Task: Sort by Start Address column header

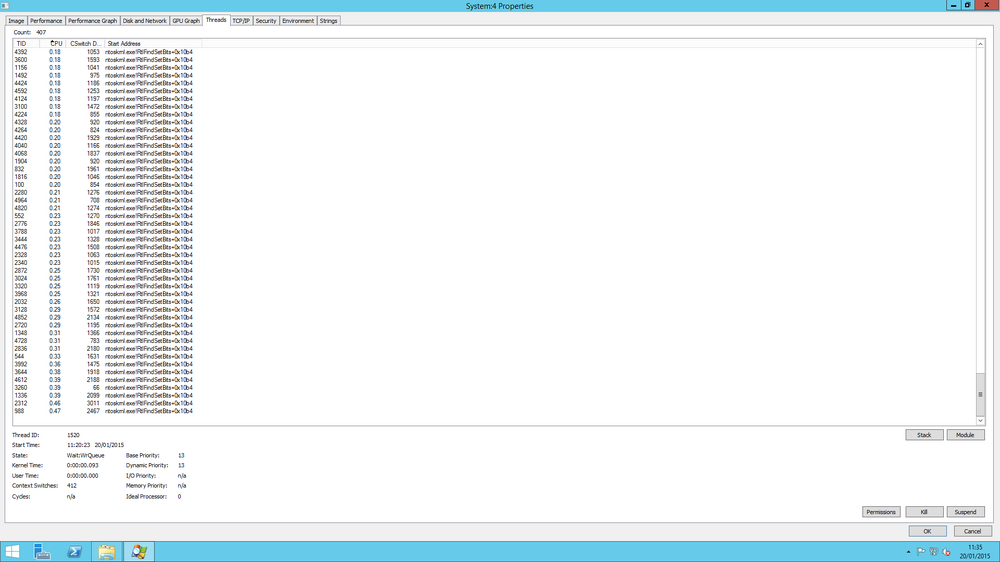Action: click(152, 43)
